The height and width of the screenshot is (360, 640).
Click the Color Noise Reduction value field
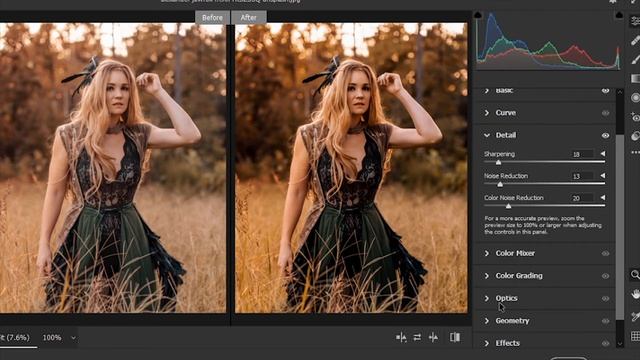pos(582,198)
